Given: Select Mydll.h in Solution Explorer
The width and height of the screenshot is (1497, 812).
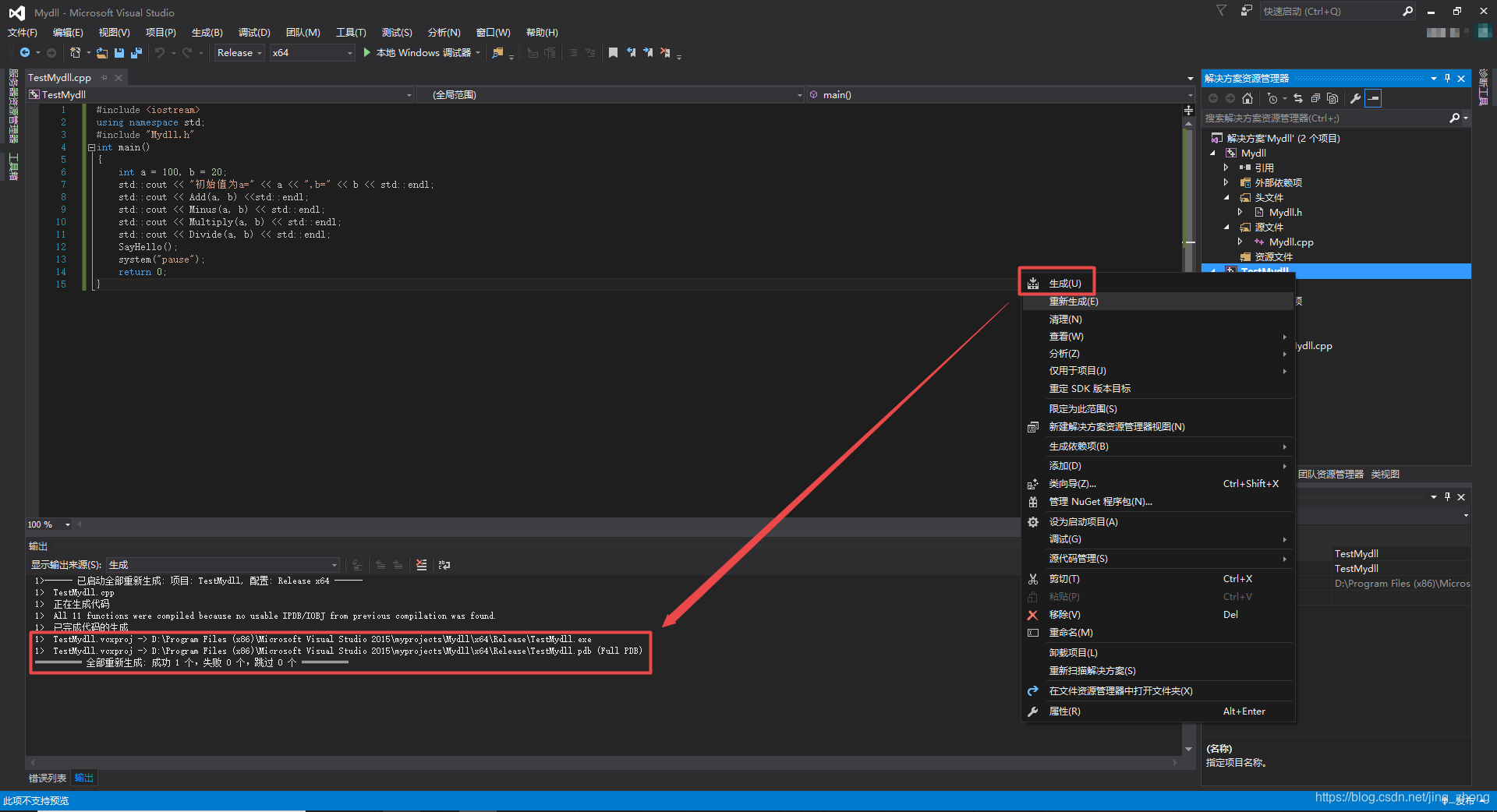Looking at the screenshot, I should [1286, 212].
